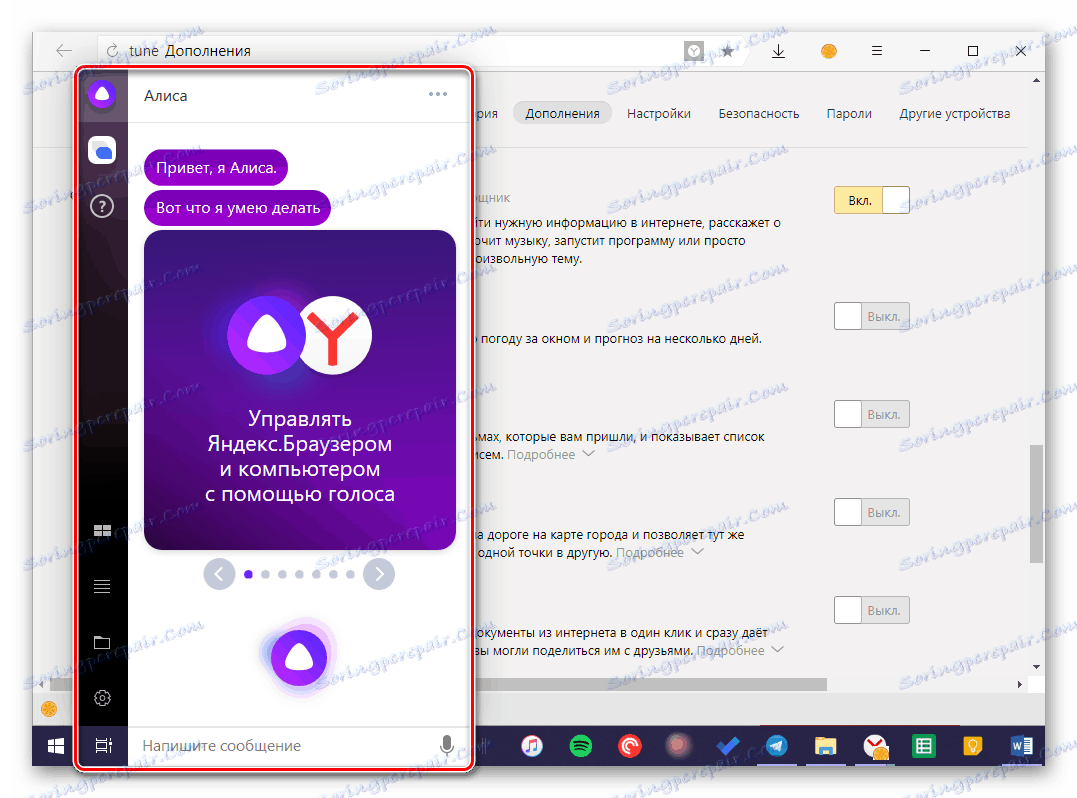Image resolution: width=1077 pixels, height=798 pixels.
Task: Click the microphone icon in message field
Action: coord(446,746)
